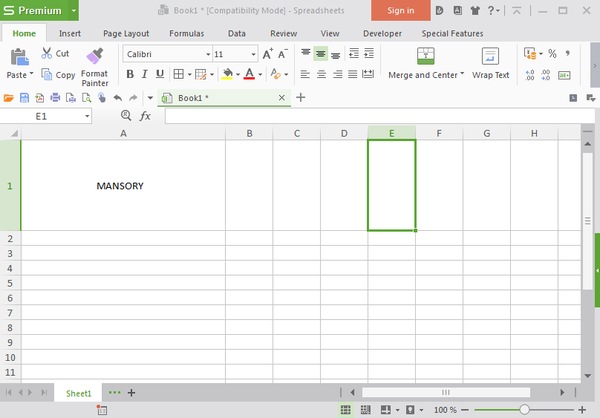Toggle Bold formatting
Image resolution: width=600 pixels, height=418 pixels.
[130, 74]
